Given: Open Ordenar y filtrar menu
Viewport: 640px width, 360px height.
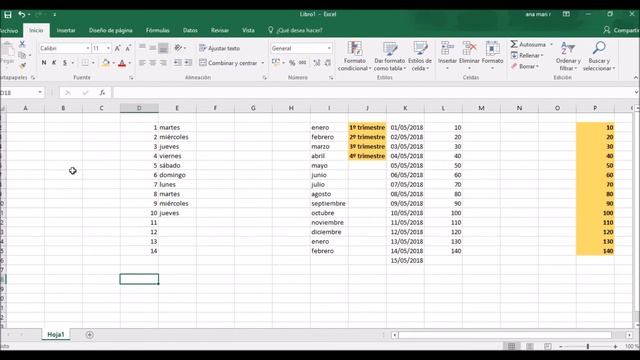Looking at the screenshot, I should point(568,56).
